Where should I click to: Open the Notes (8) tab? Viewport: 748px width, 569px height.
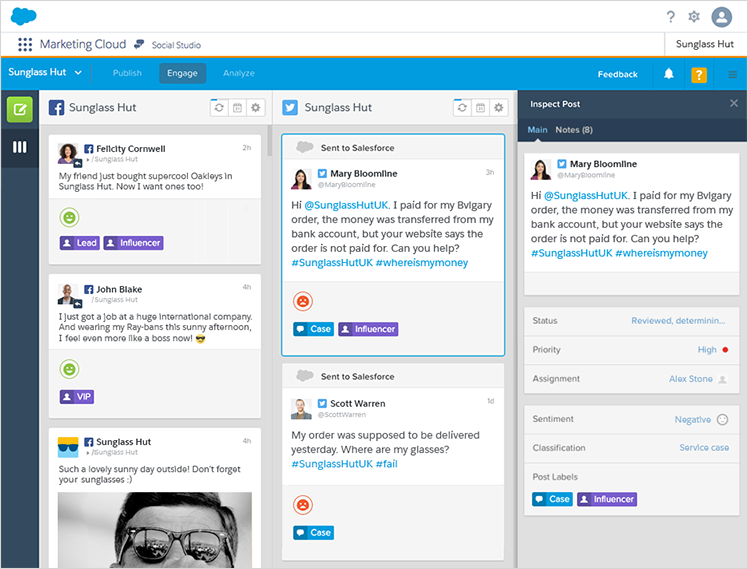point(574,130)
